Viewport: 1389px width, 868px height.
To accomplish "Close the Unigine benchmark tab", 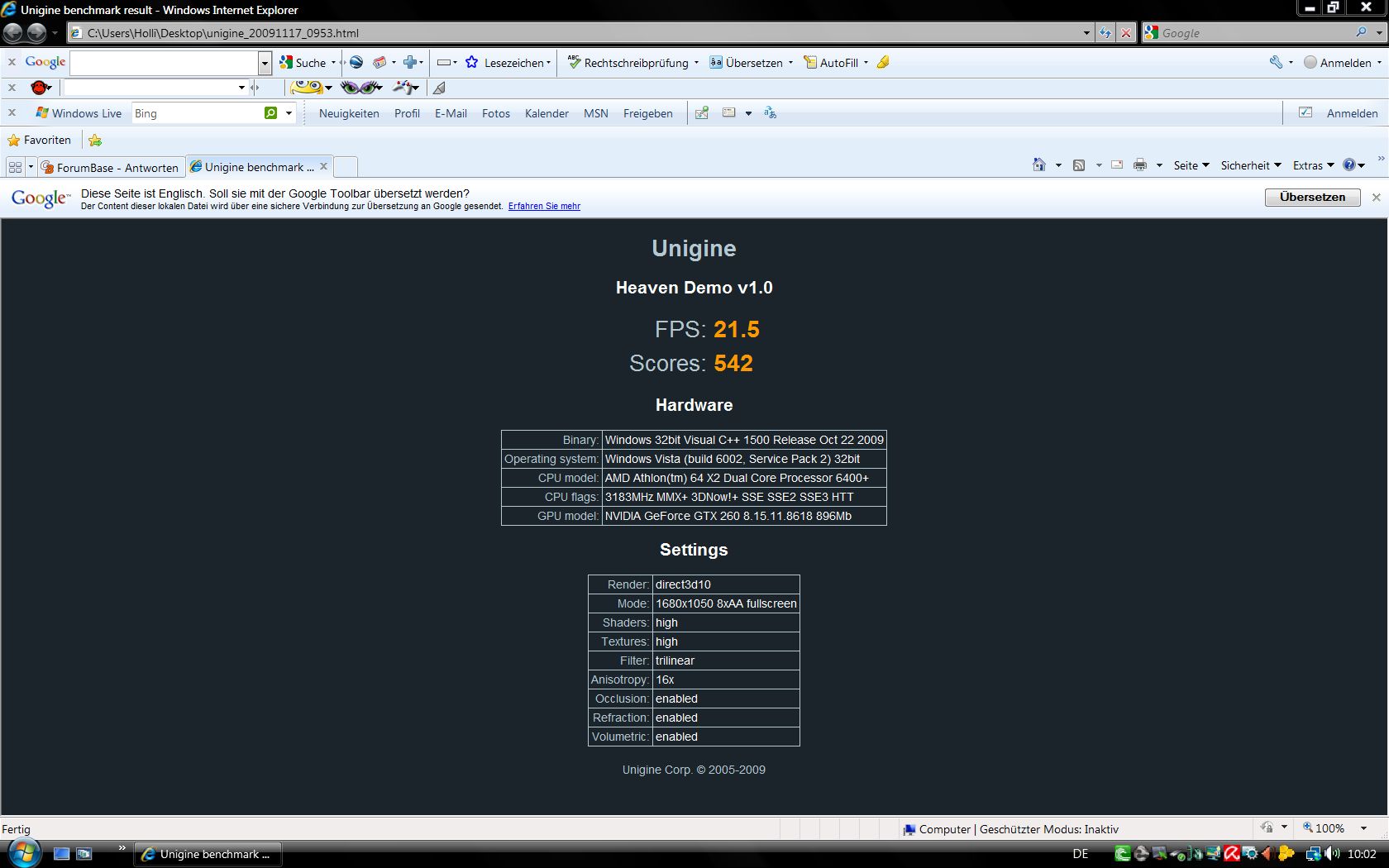I will pos(323,166).
